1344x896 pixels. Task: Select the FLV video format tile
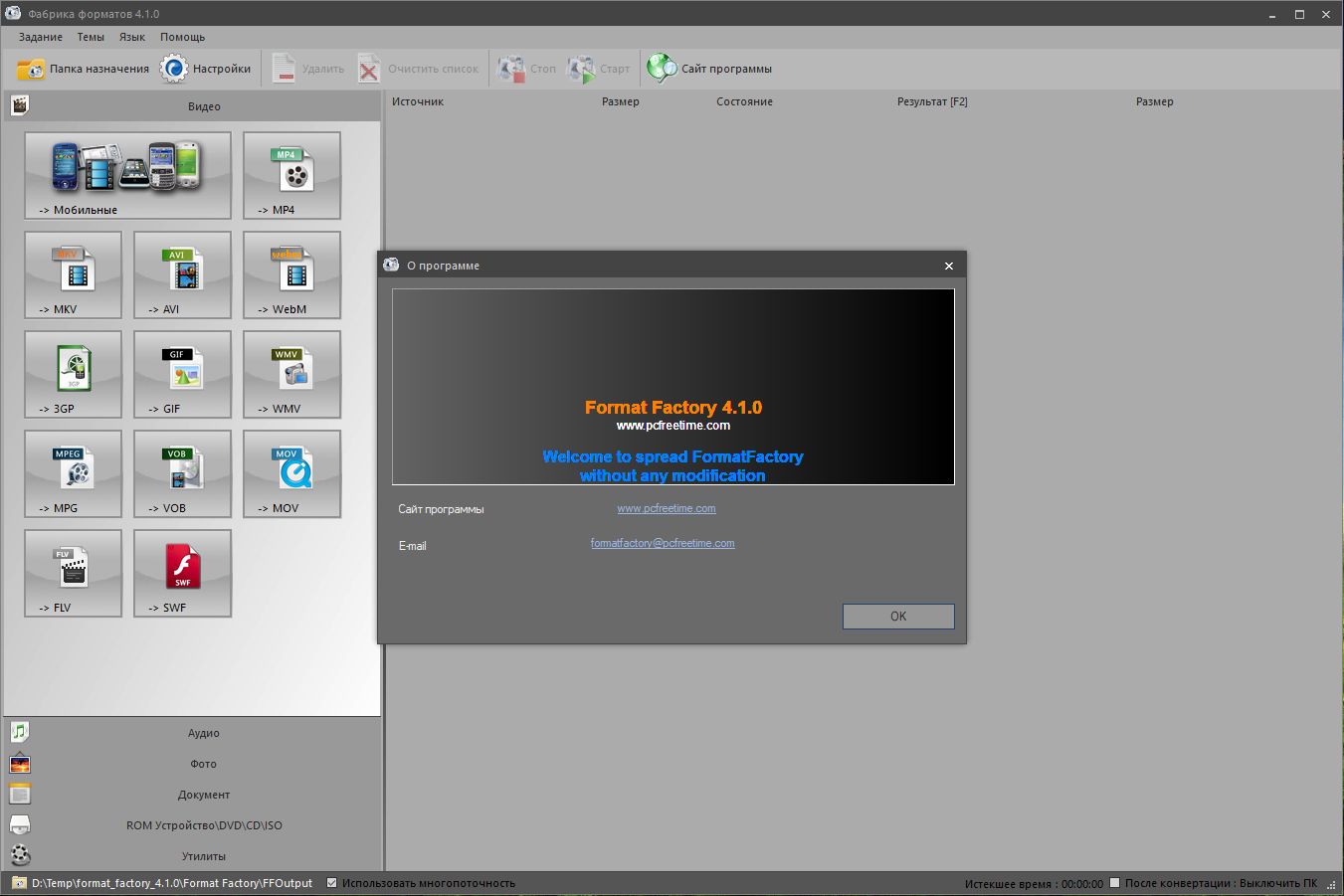(73, 573)
